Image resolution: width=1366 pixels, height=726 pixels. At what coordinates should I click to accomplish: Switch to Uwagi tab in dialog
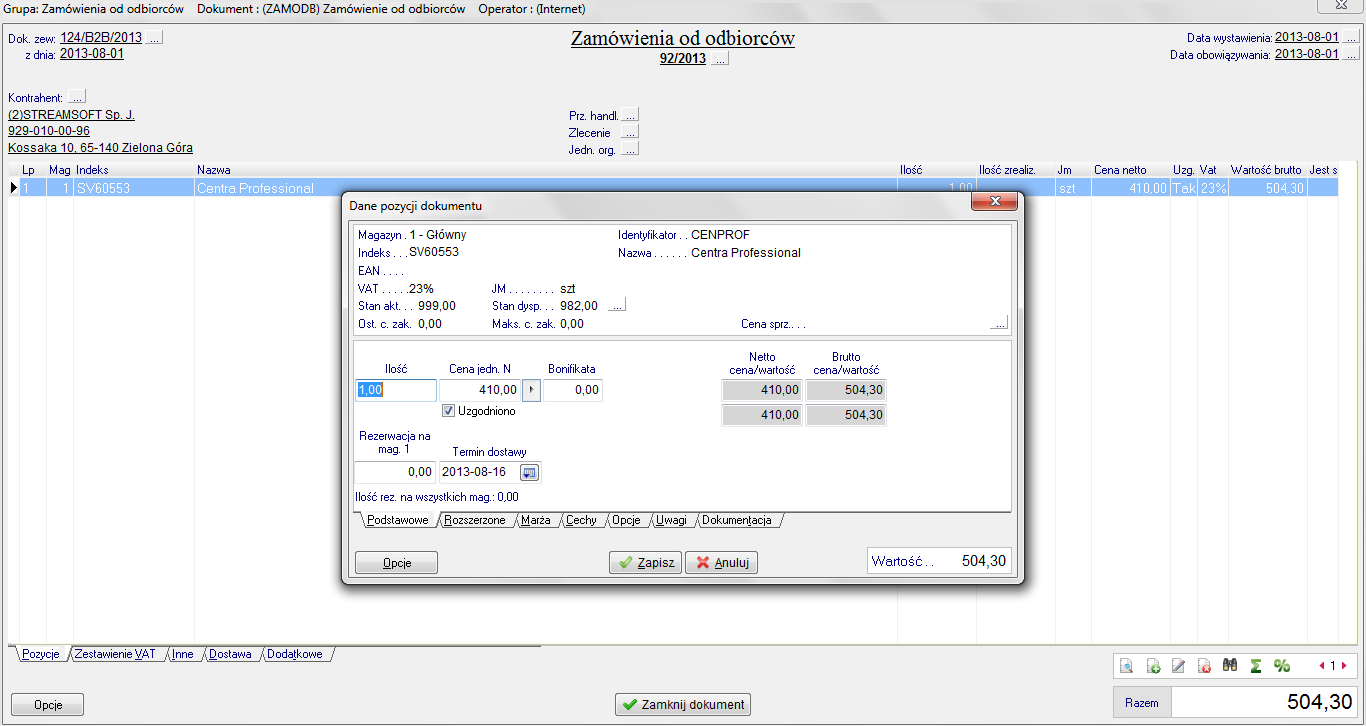(671, 521)
